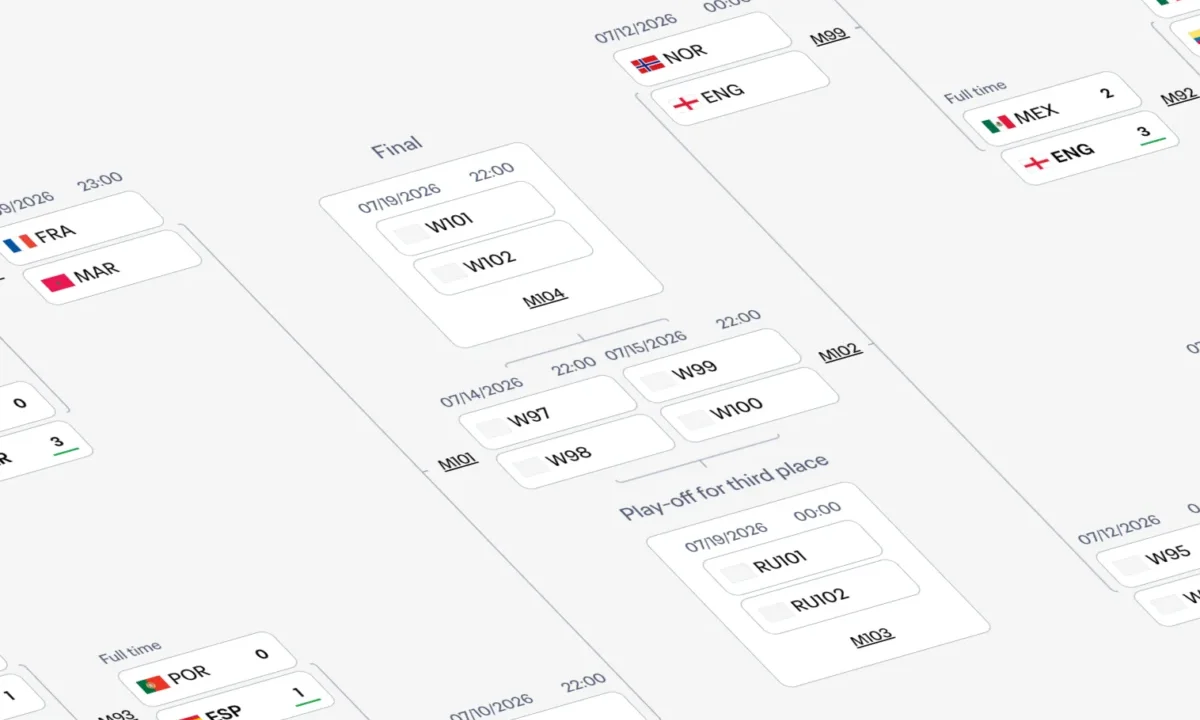Open the M103 third place match link

click(x=872, y=637)
